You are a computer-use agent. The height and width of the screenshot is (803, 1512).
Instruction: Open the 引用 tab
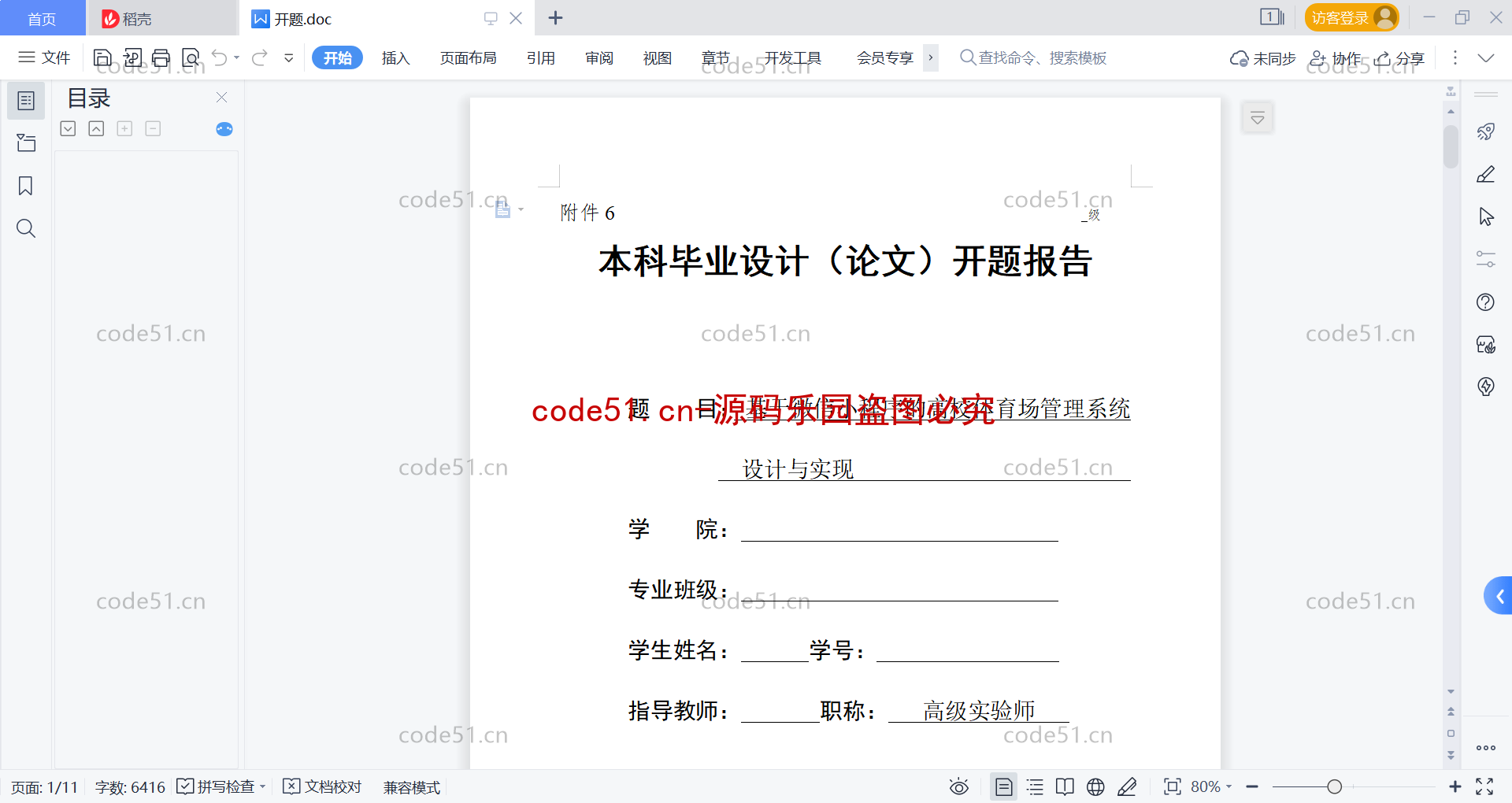click(x=541, y=57)
